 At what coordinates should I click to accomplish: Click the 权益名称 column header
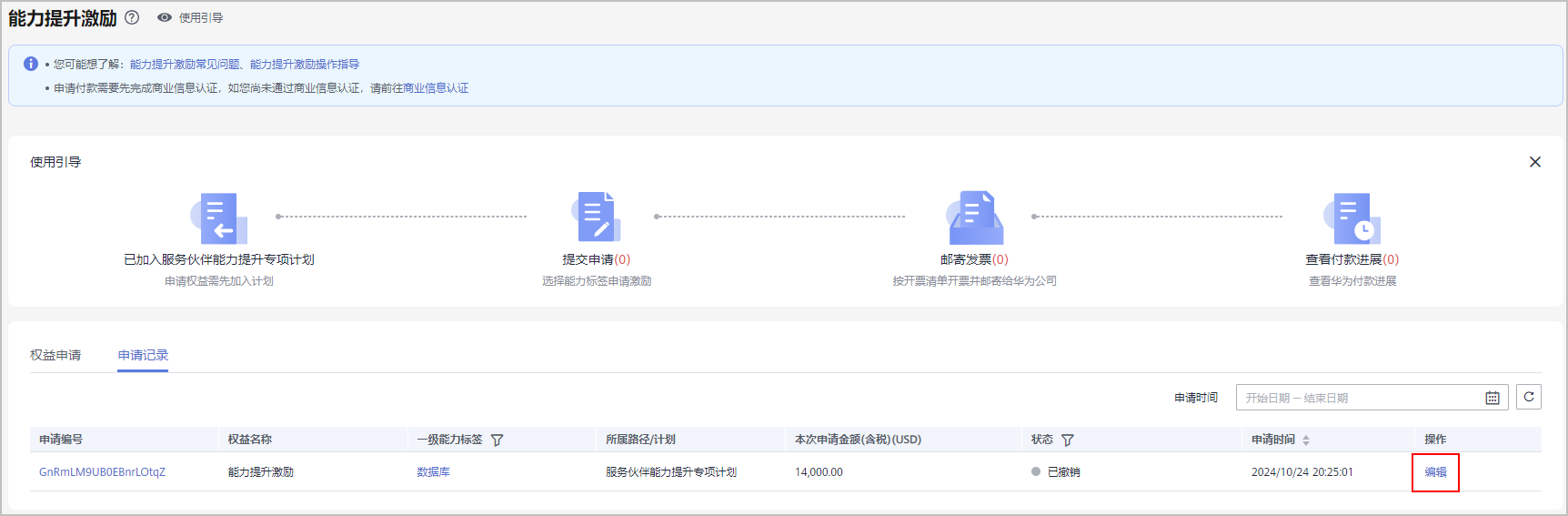[x=250, y=440]
